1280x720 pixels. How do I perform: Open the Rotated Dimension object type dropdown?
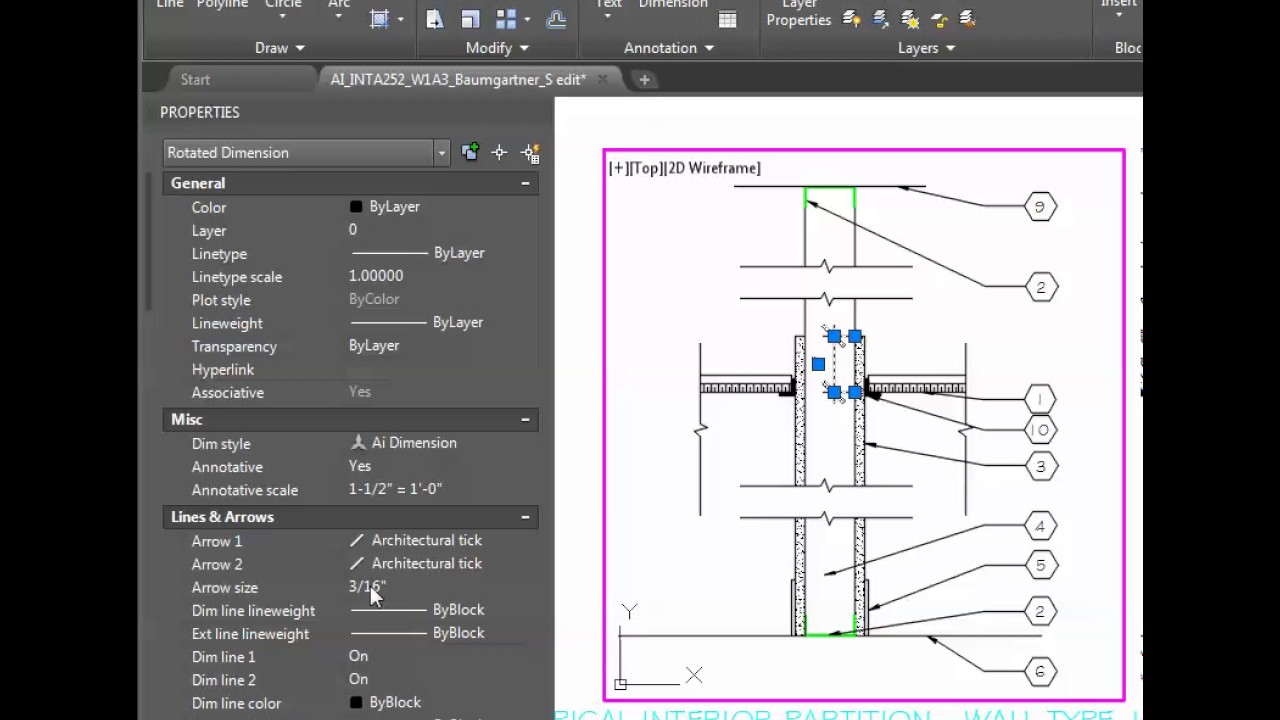pos(441,153)
